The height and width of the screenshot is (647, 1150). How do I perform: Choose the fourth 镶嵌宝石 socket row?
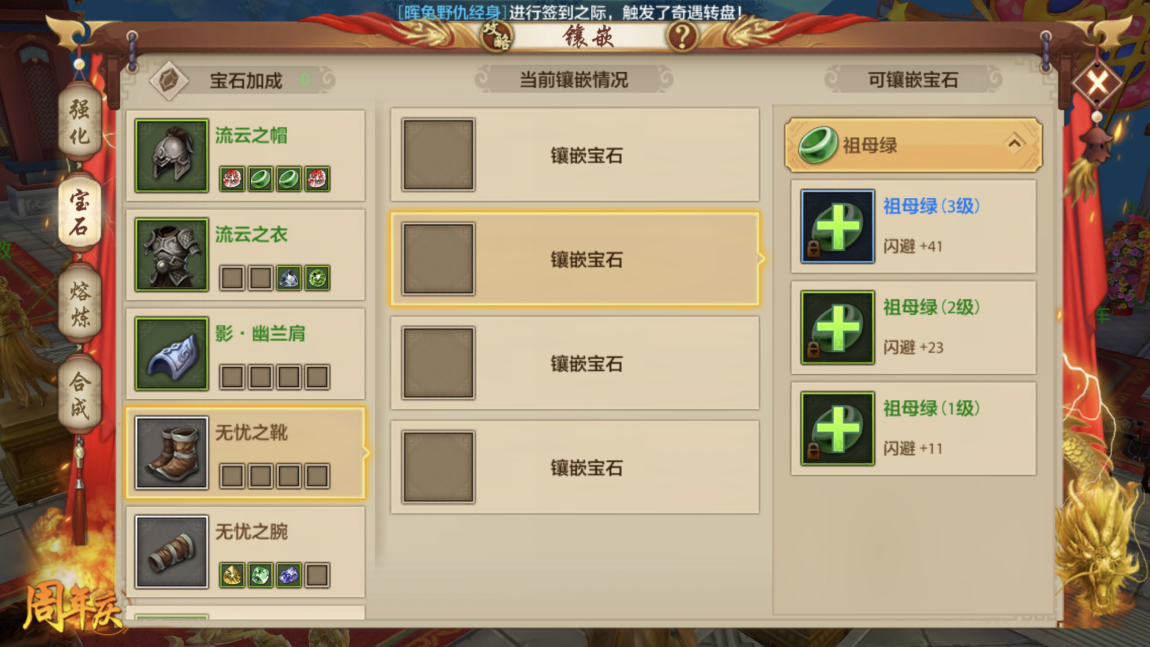click(575, 467)
